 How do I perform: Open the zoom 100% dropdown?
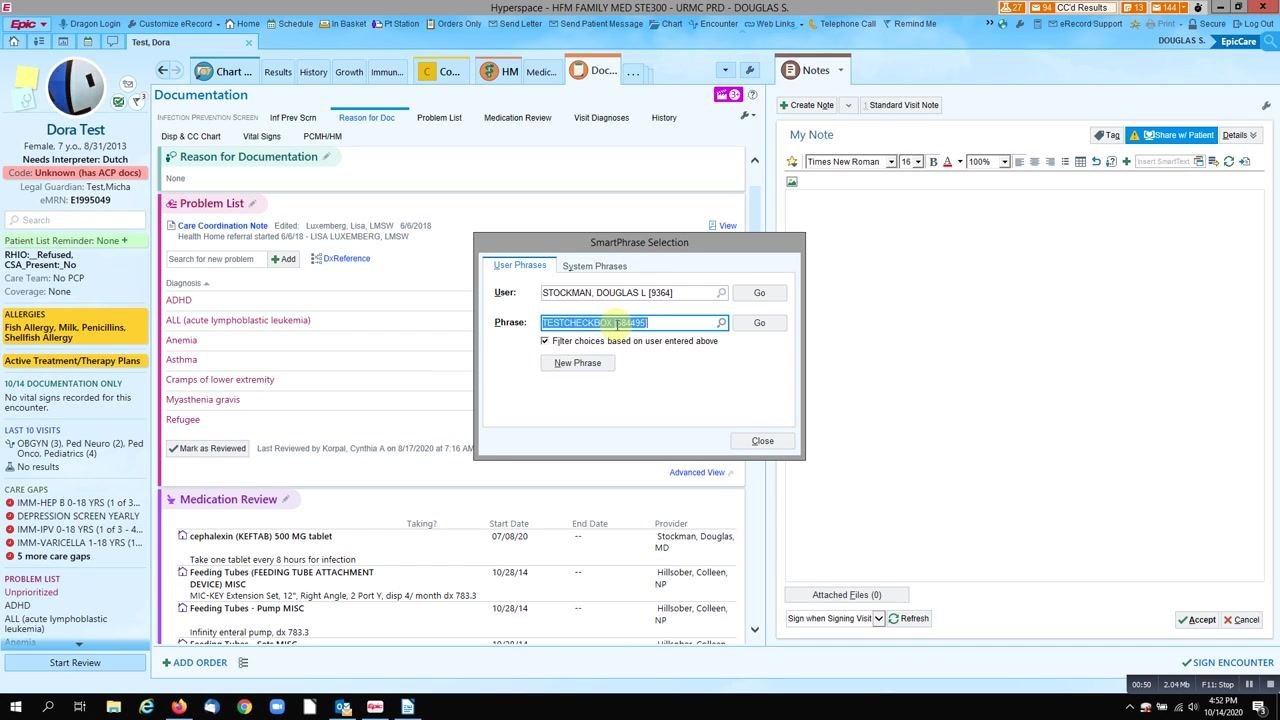pos(1006,162)
